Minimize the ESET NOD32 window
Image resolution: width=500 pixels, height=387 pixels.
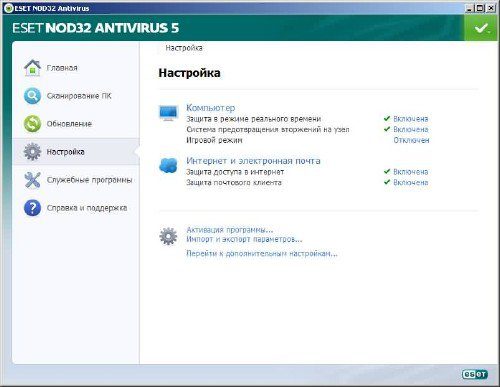469,8
